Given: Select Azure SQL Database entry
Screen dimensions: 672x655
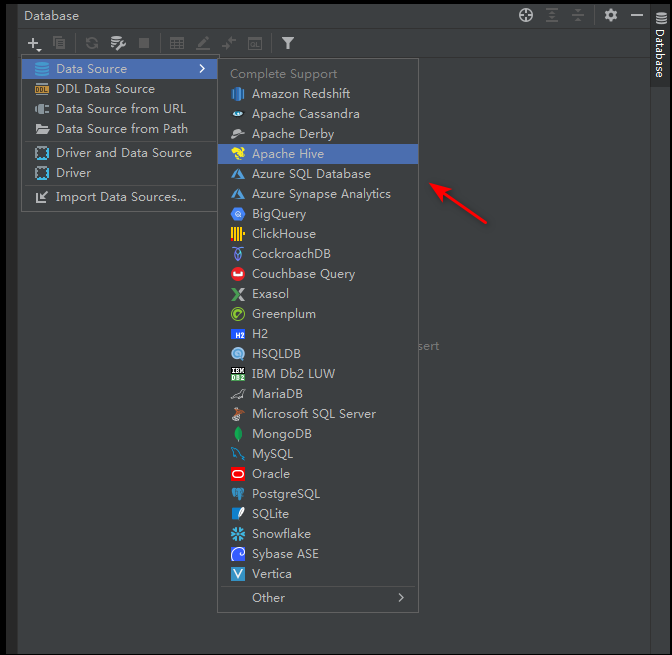Looking at the screenshot, I should click(318, 174).
